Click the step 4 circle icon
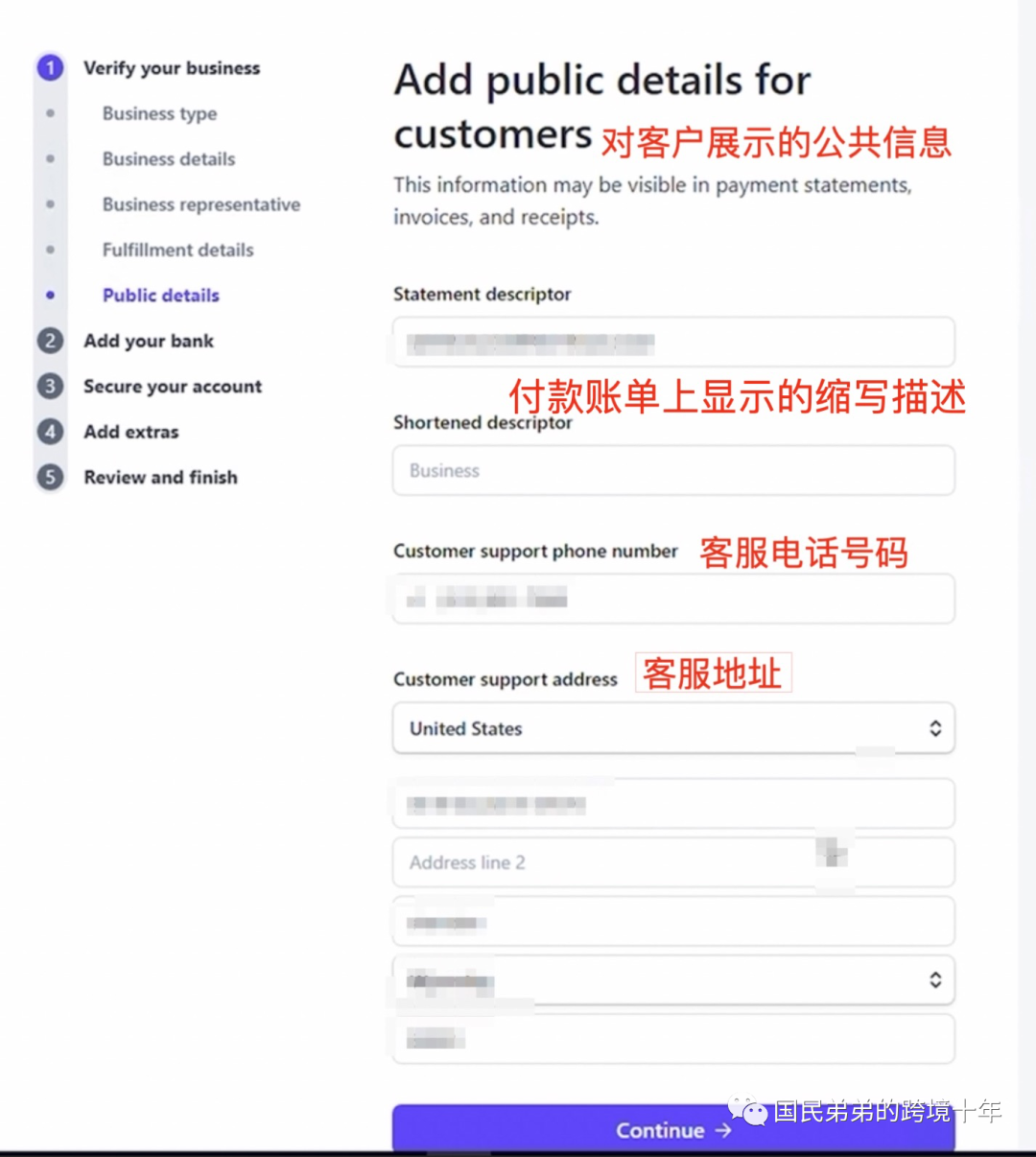1036x1157 pixels. (50, 432)
